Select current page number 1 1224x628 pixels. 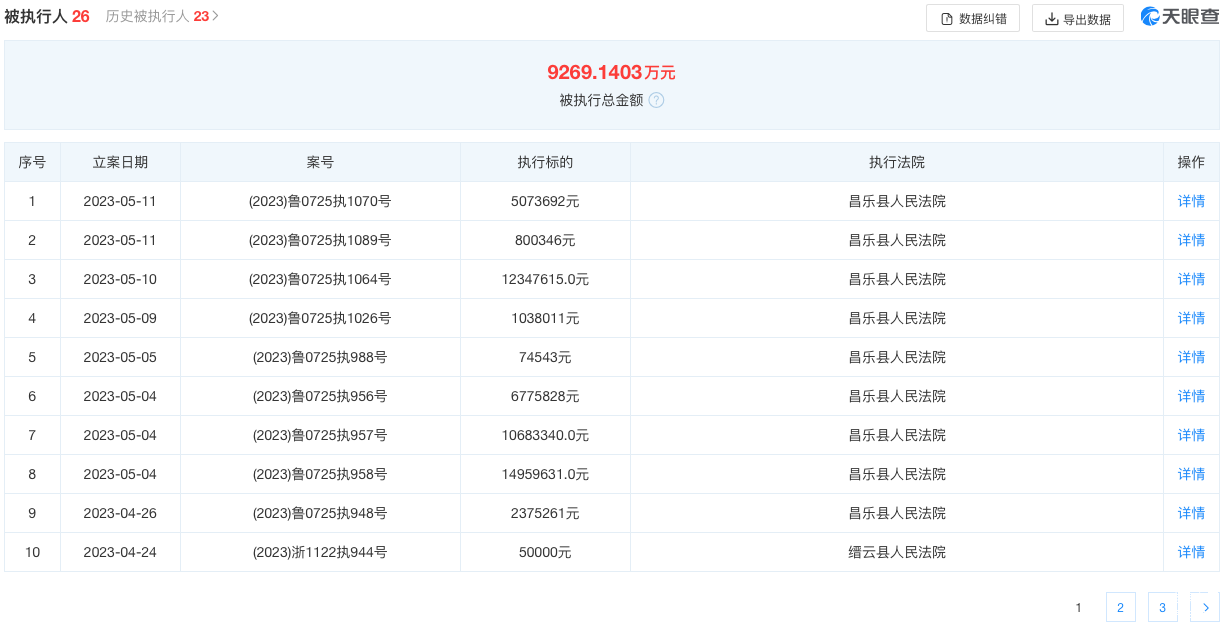click(1078, 607)
